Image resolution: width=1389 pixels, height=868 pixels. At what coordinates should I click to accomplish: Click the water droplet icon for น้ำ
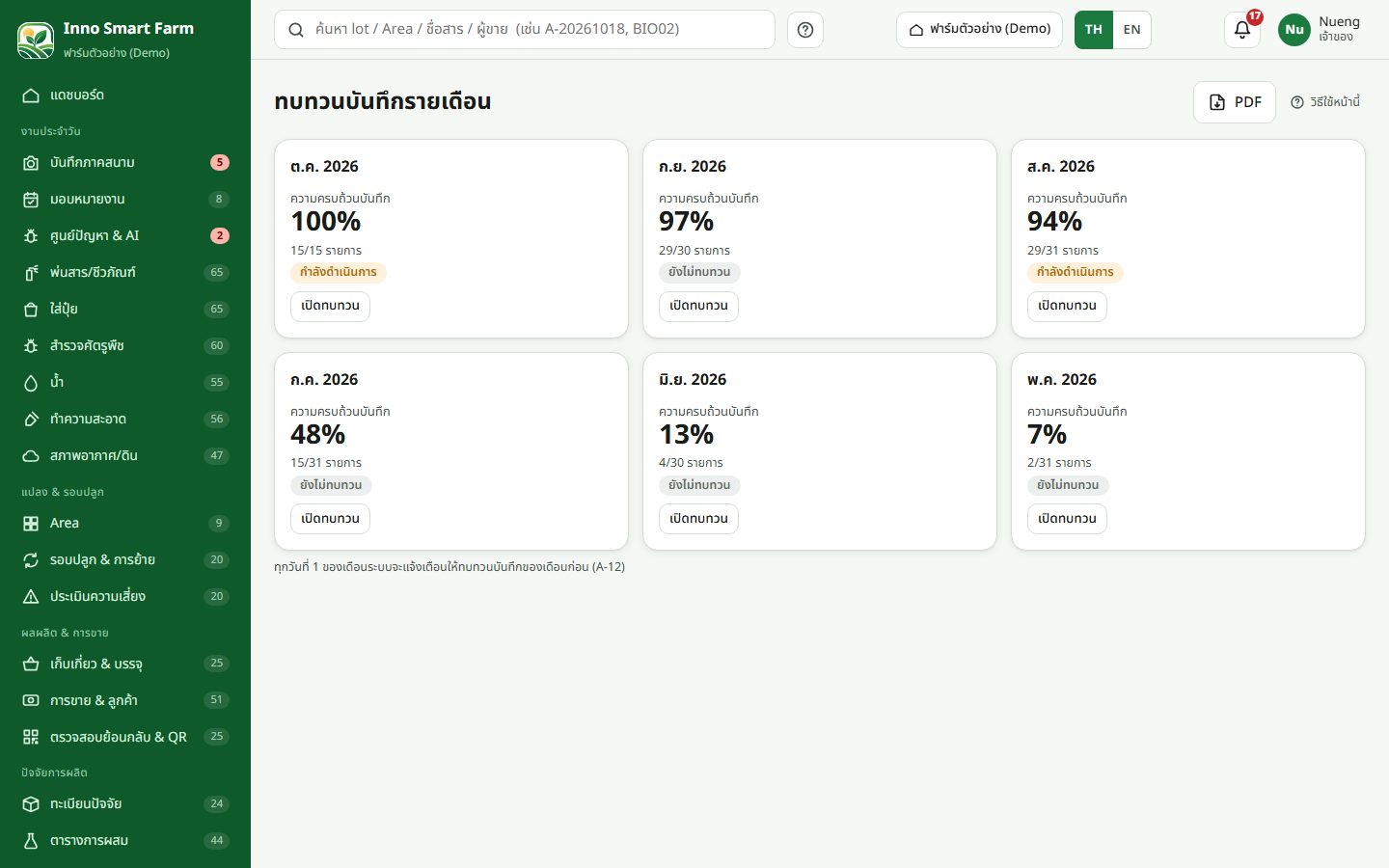(x=31, y=383)
